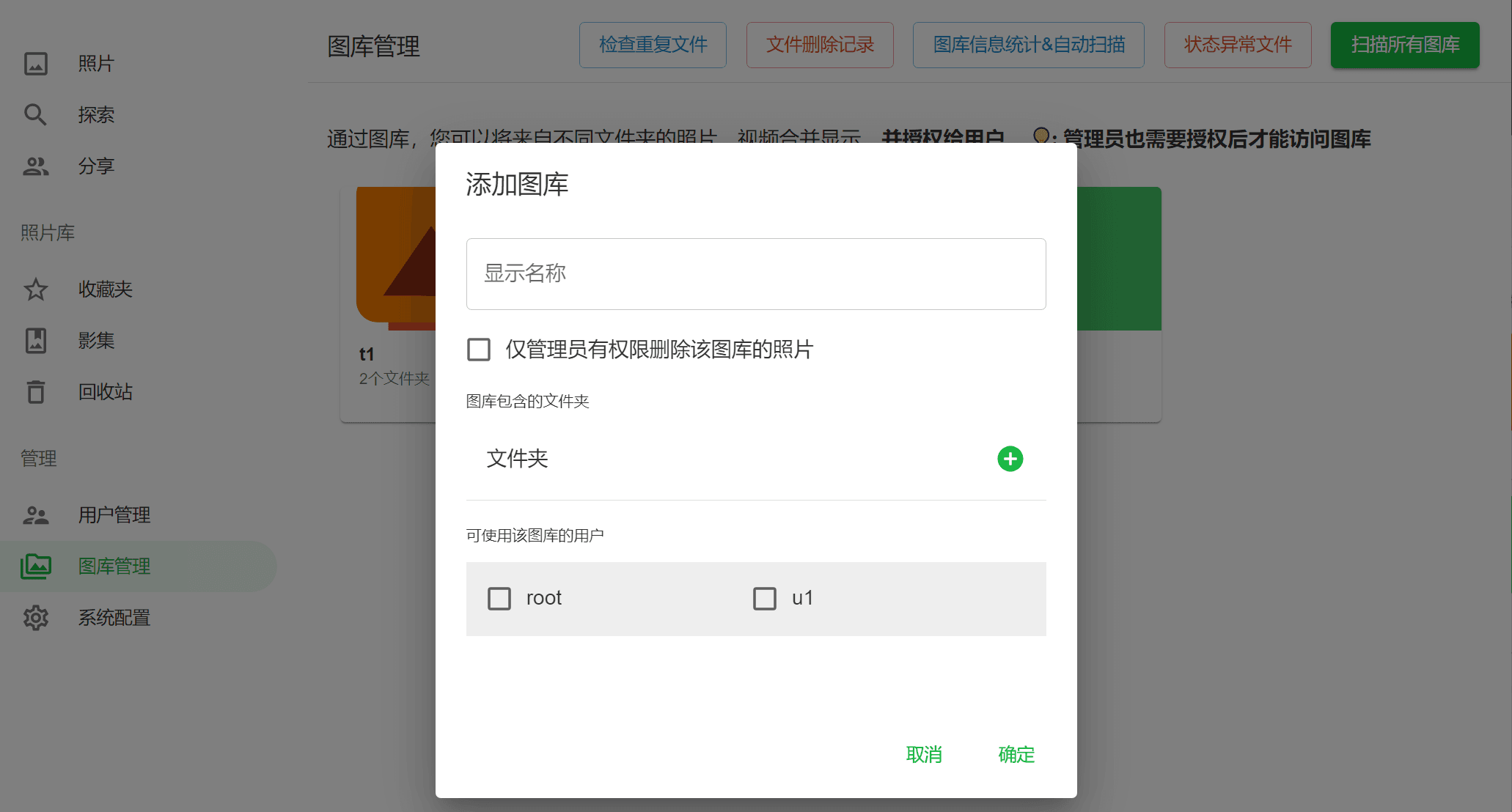Click the 取消 cancel button
Image resolution: width=1512 pixels, height=812 pixels.
(x=924, y=755)
